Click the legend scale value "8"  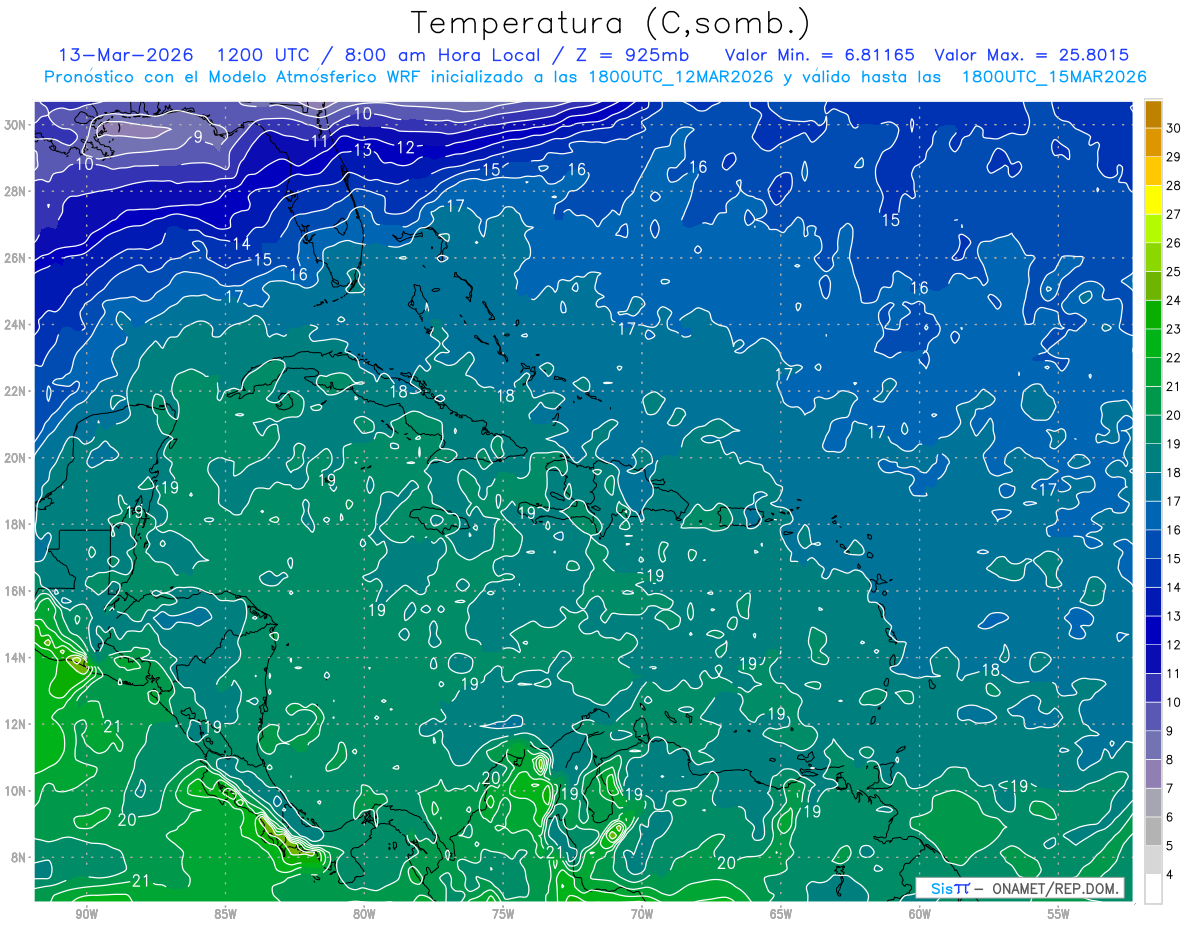(1171, 760)
